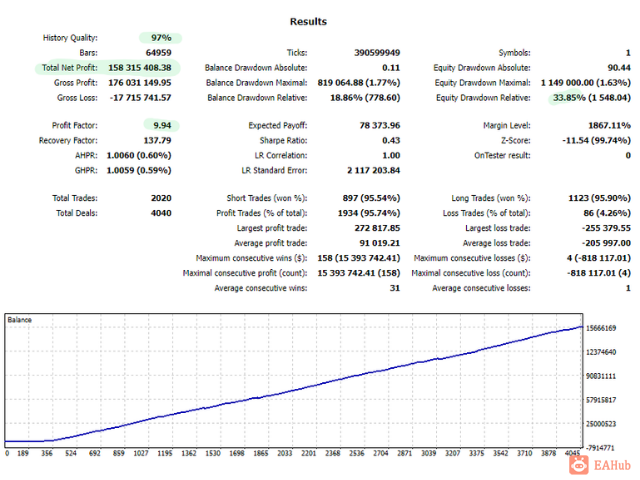Image resolution: width=640 pixels, height=480 pixels.
Task: Select the Ticks value 390599949
Action: click(377, 53)
